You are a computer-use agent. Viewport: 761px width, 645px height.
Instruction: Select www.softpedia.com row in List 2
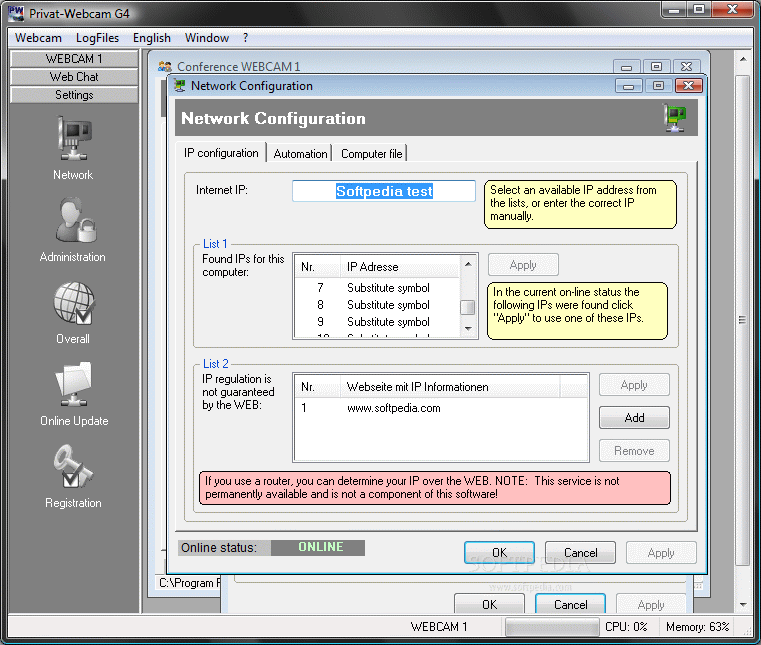(x=441, y=408)
